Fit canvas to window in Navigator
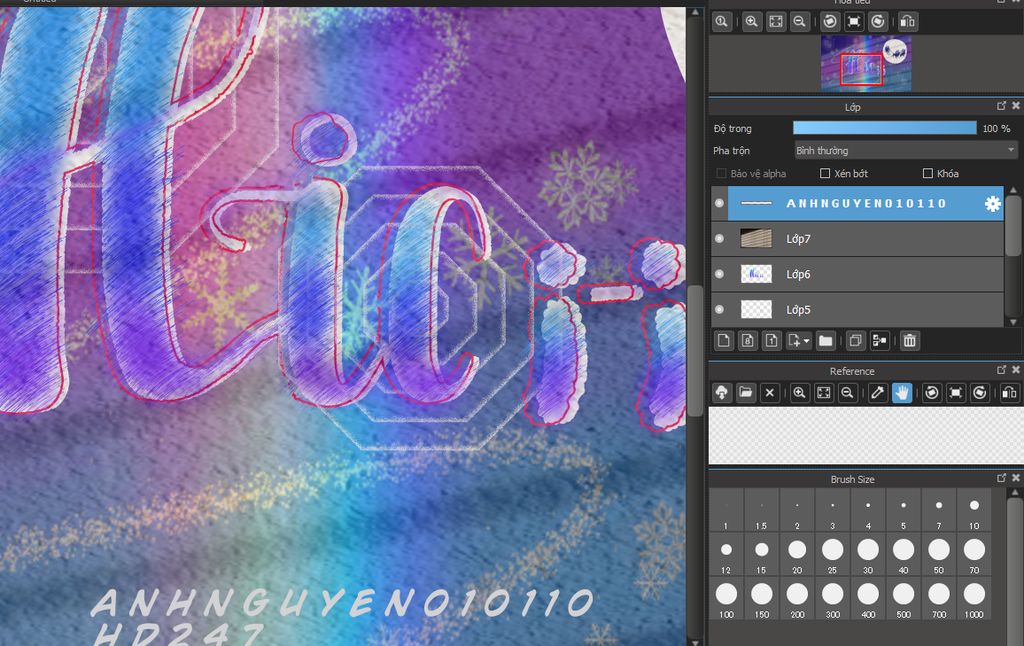 click(x=776, y=22)
